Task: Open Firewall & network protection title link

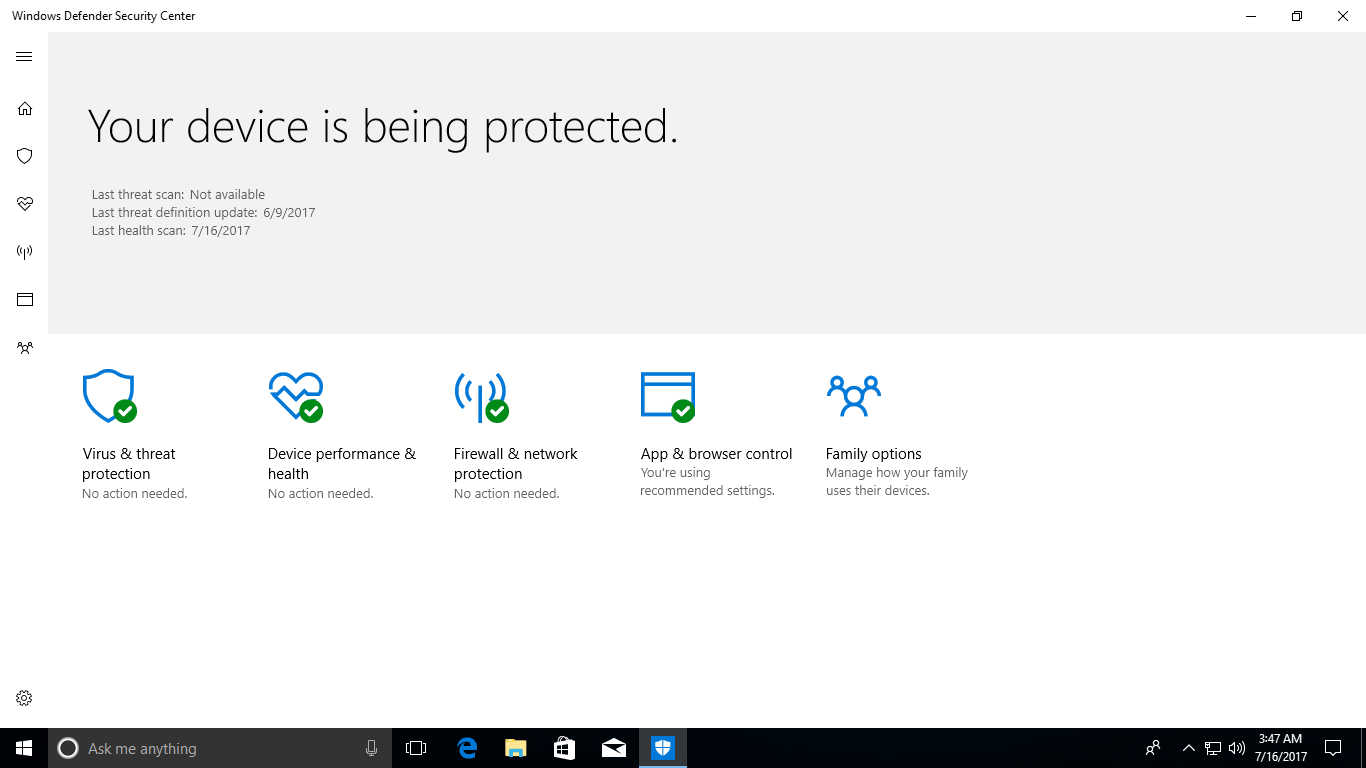Action: click(x=515, y=464)
